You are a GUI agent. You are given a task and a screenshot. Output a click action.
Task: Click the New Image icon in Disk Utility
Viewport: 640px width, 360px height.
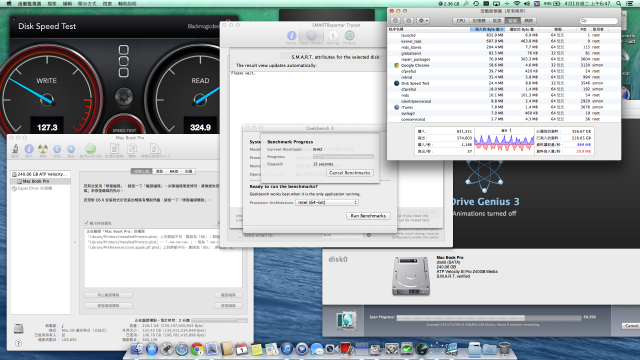(x=114, y=150)
